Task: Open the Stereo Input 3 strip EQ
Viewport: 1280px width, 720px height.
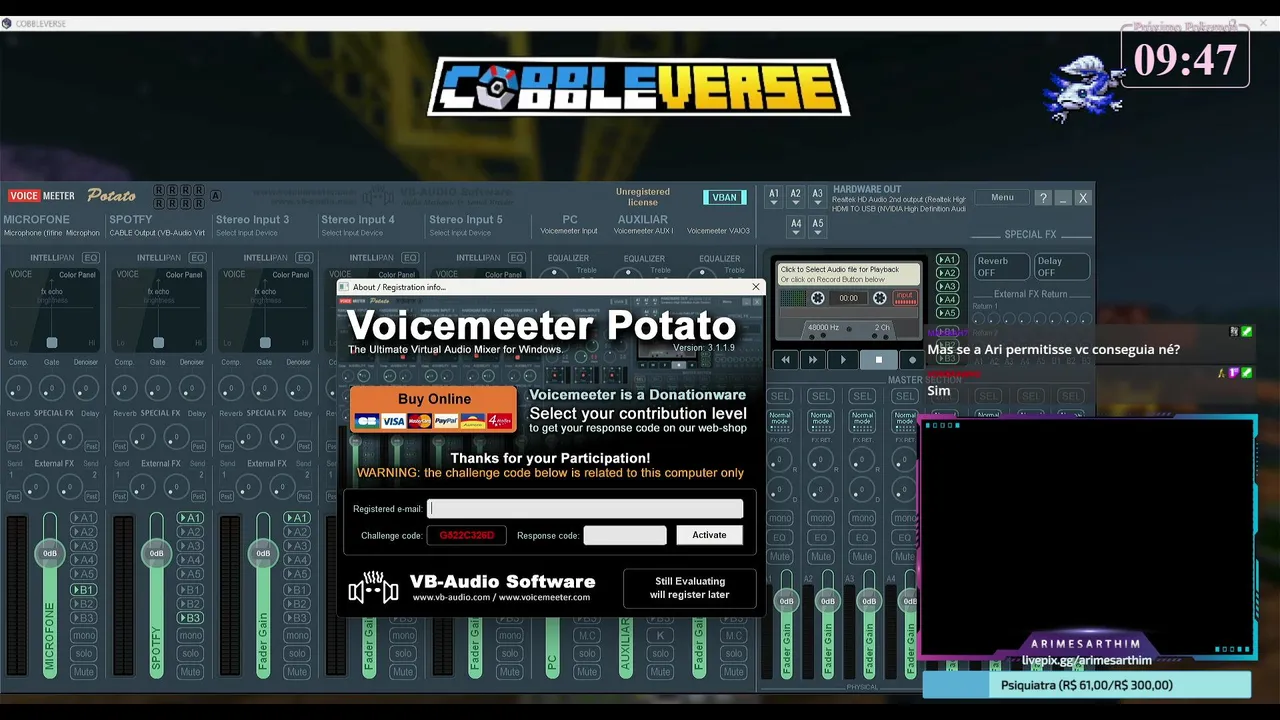Action: (303, 258)
